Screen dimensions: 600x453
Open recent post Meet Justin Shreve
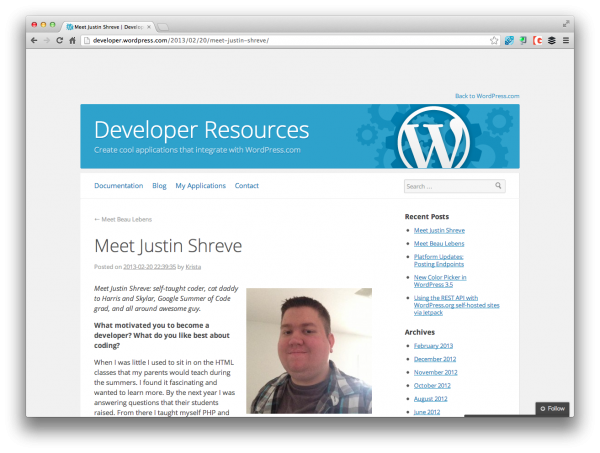point(439,230)
